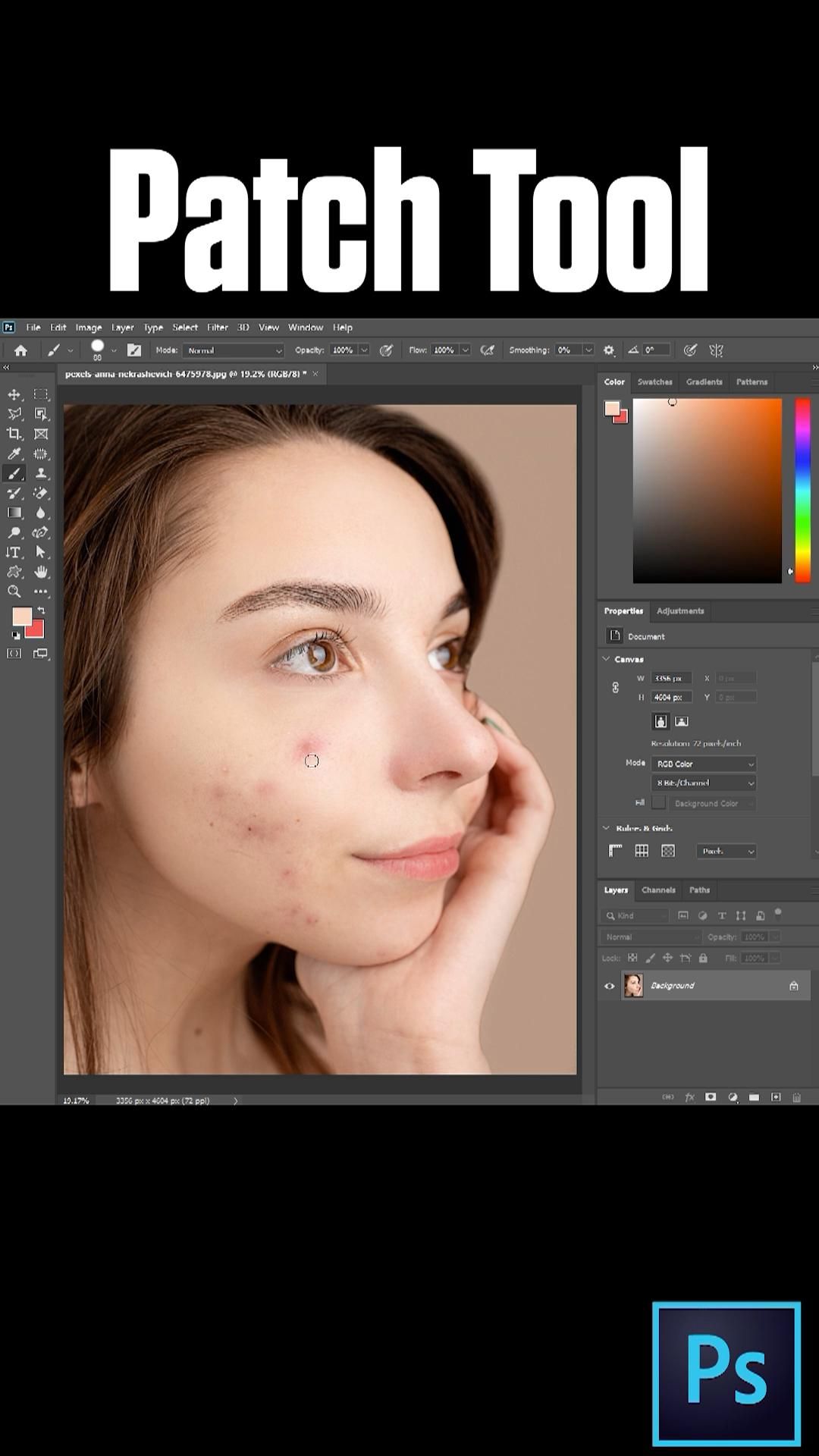The height and width of the screenshot is (1456, 819).
Task: Select the History Brush tool
Action: pos(14,493)
